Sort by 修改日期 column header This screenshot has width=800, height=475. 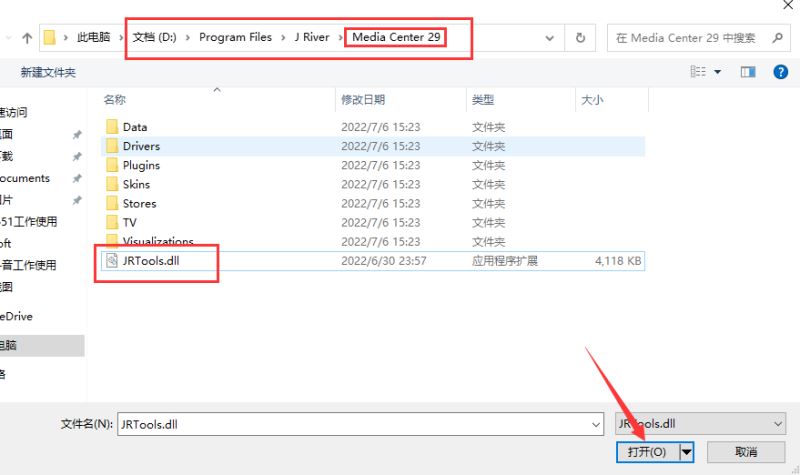coord(363,100)
